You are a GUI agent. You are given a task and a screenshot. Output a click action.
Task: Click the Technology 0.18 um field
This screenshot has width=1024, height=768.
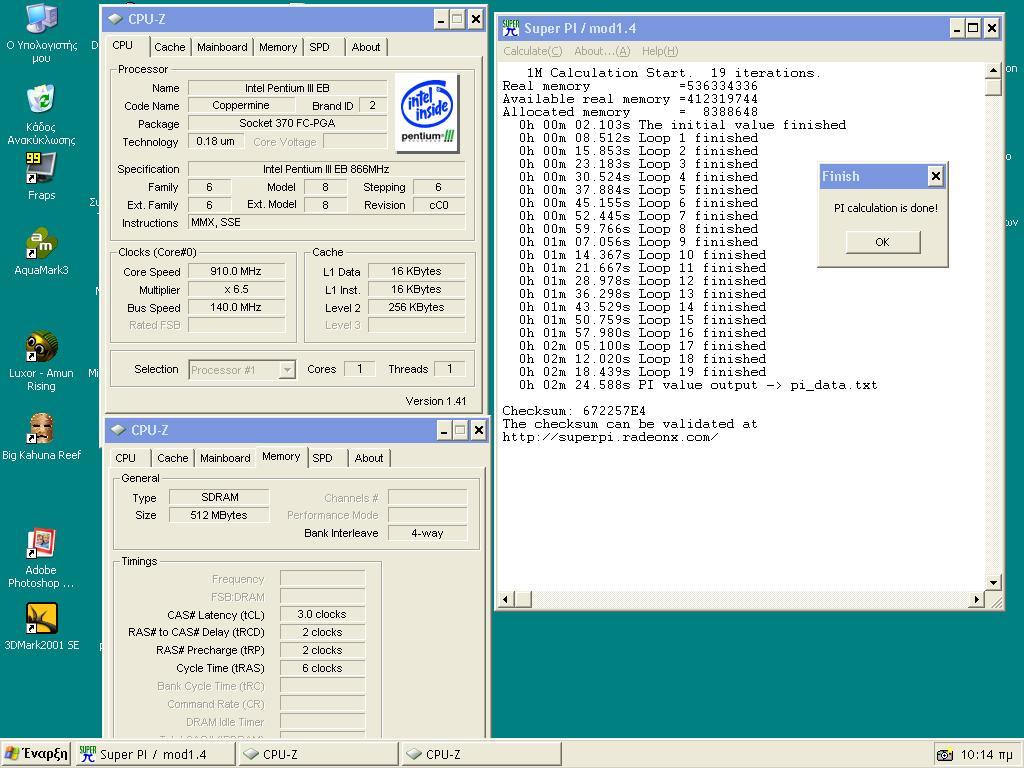216,141
